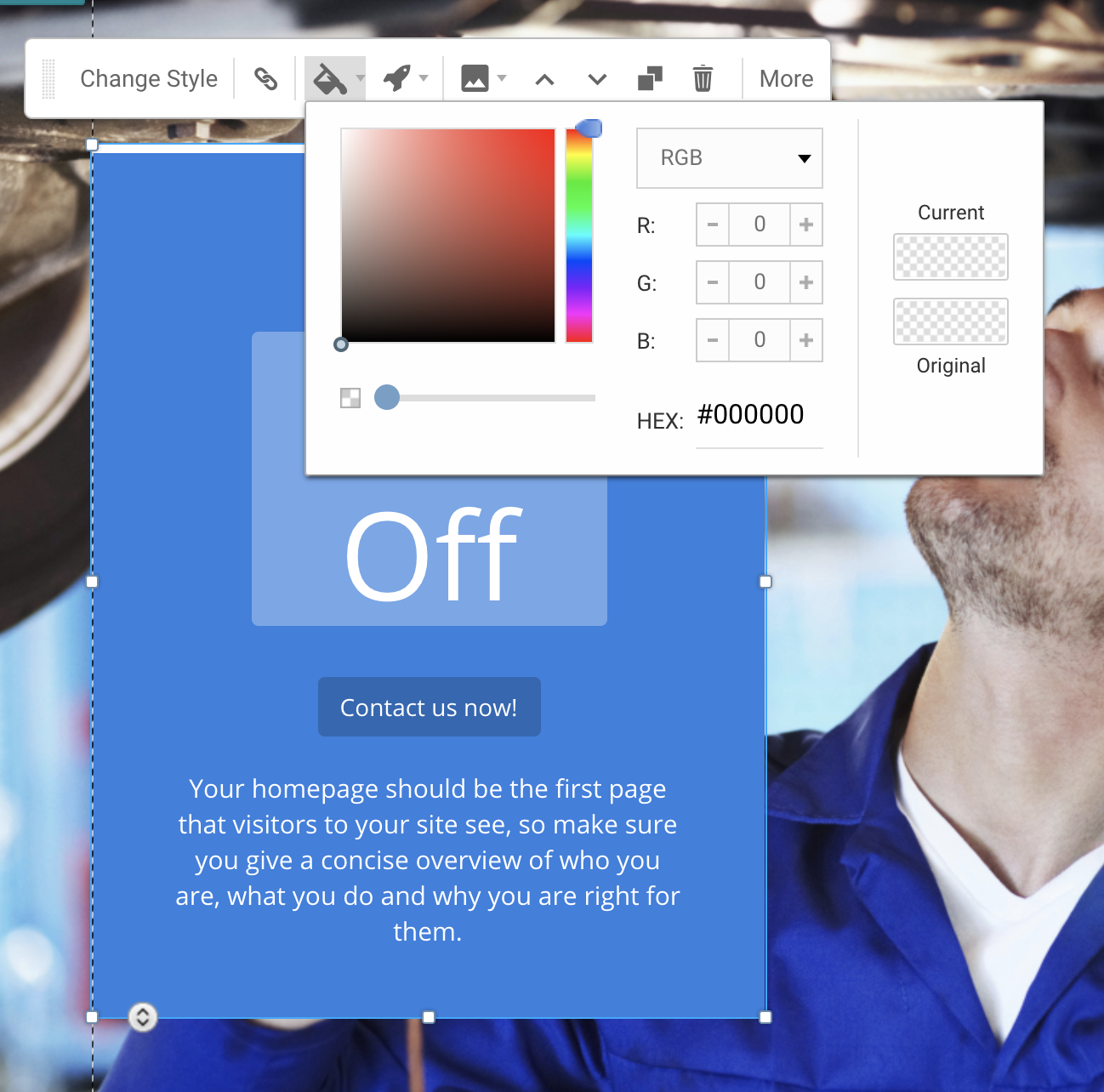This screenshot has width=1104, height=1092.
Task: Decrease the G value with minus button
Action: coord(713,282)
